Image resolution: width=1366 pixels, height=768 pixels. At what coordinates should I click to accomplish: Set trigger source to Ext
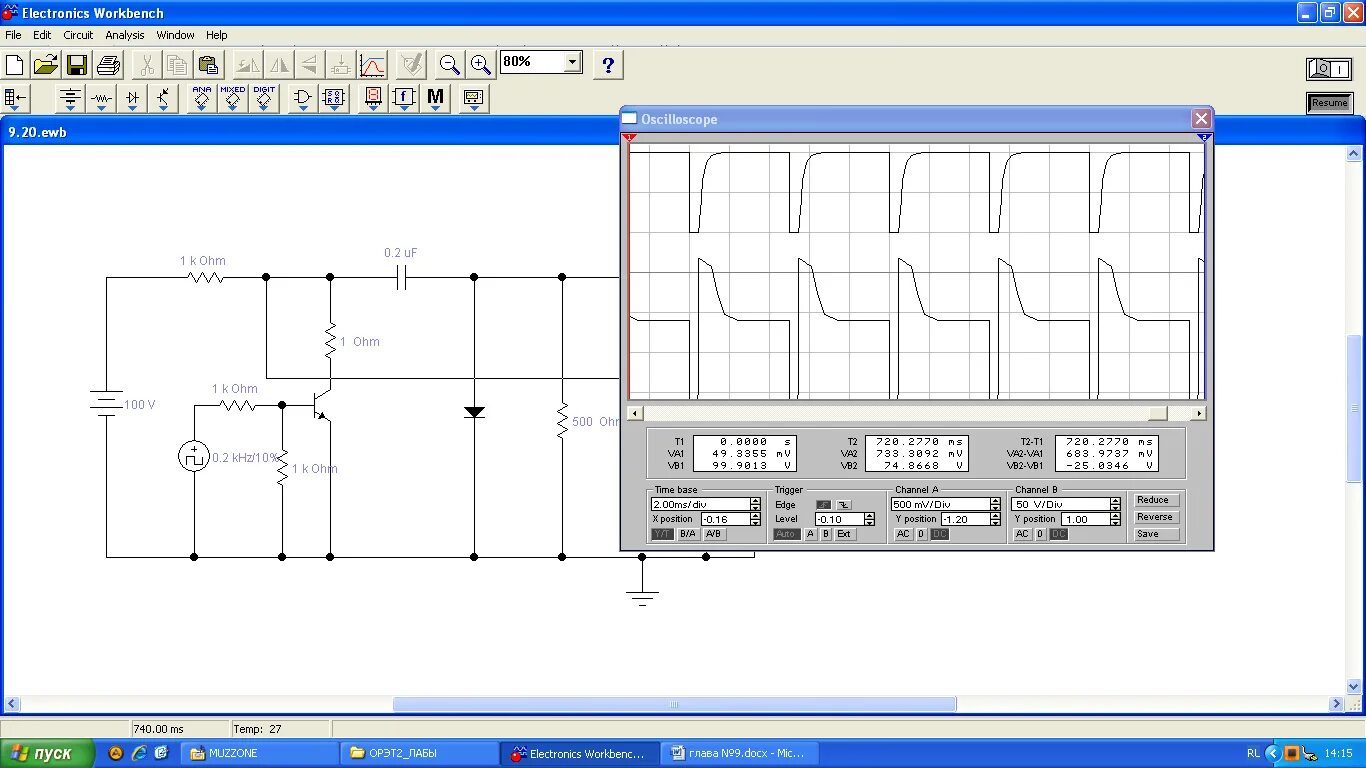tap(844, 534)
